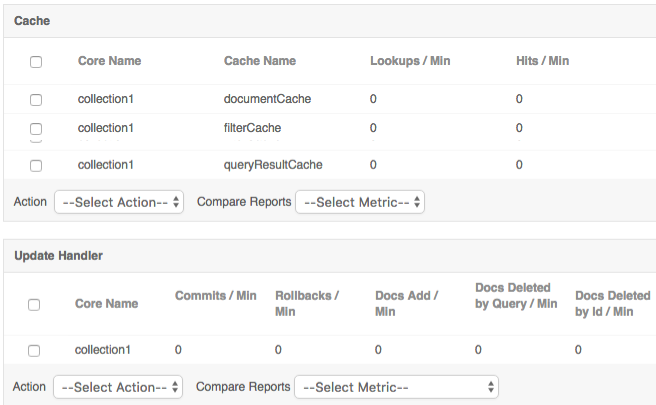Tick the documentCache row checkbox
Viewport: 656px width, 405px height.
[x=36, y=100]
